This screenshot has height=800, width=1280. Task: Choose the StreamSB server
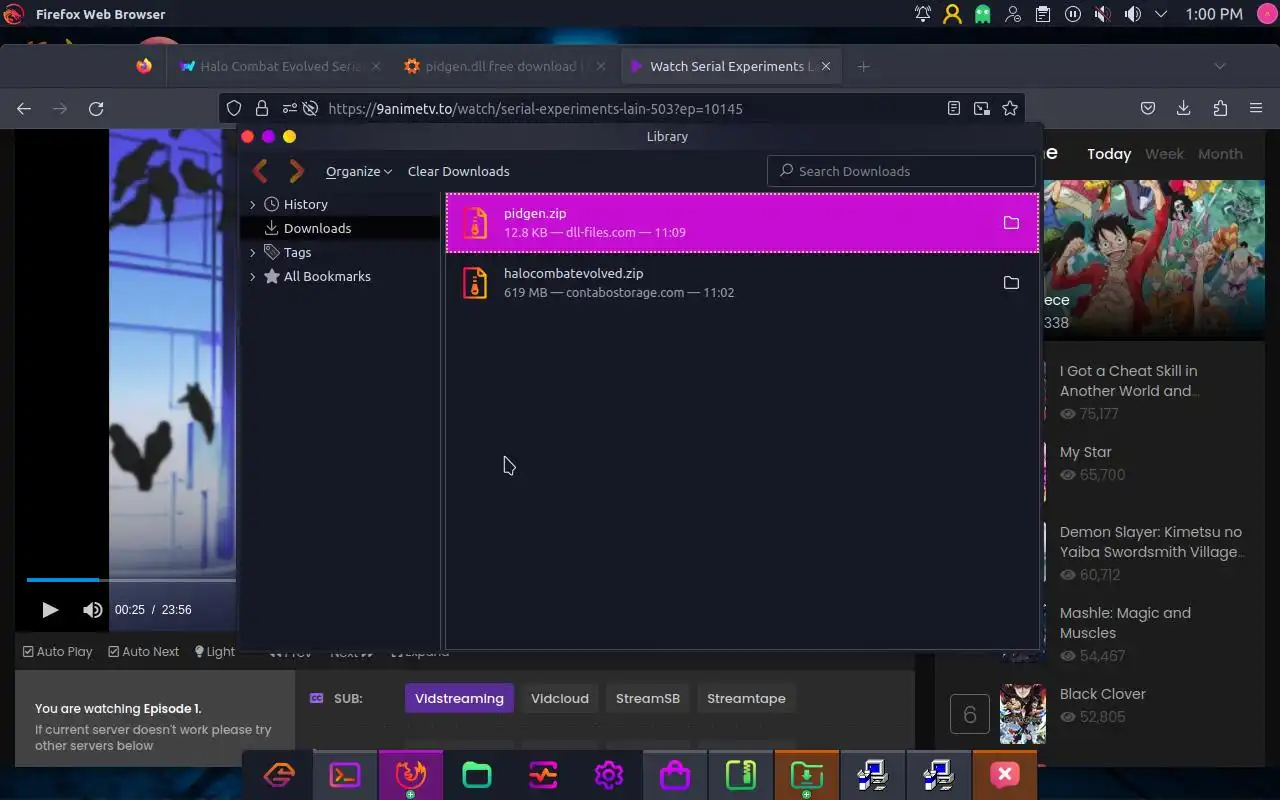[x=648, y=698]
